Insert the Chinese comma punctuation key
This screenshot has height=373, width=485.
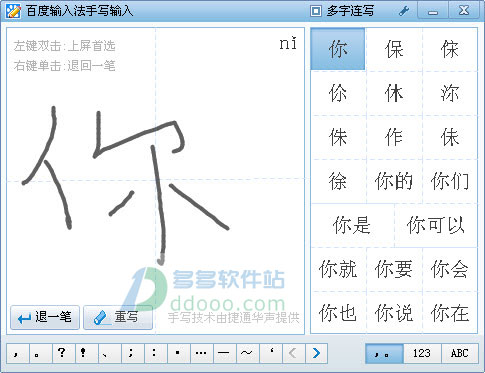coord(17,353)
